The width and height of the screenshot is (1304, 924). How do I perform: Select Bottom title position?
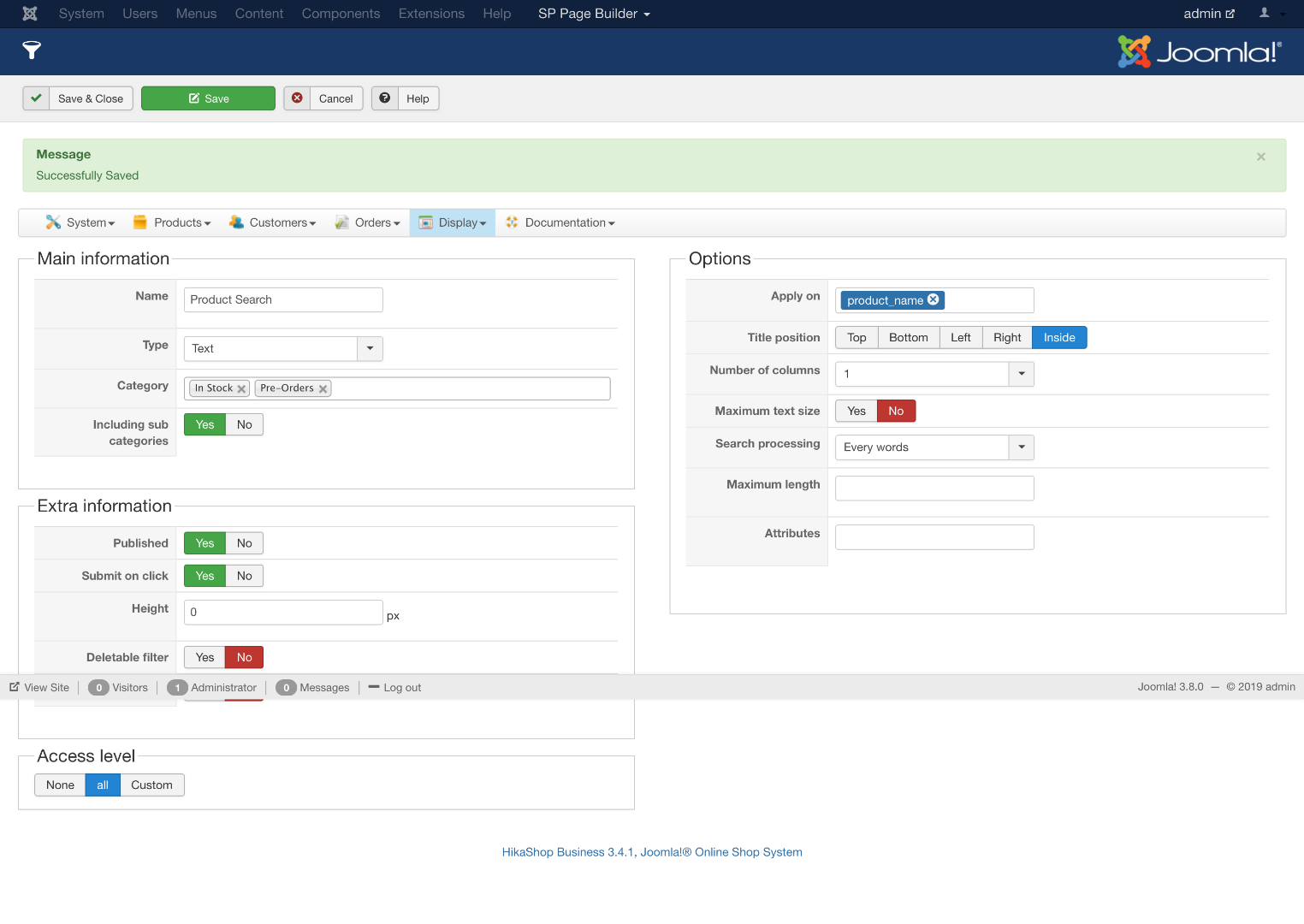(909, 338)
